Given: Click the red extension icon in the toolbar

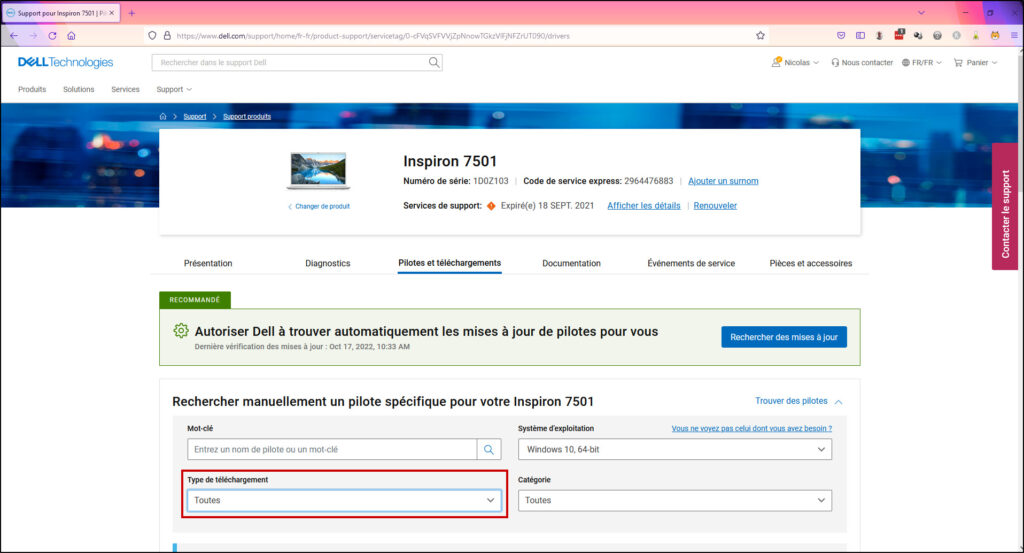Looking at the screenshot, I should point(899,35).
